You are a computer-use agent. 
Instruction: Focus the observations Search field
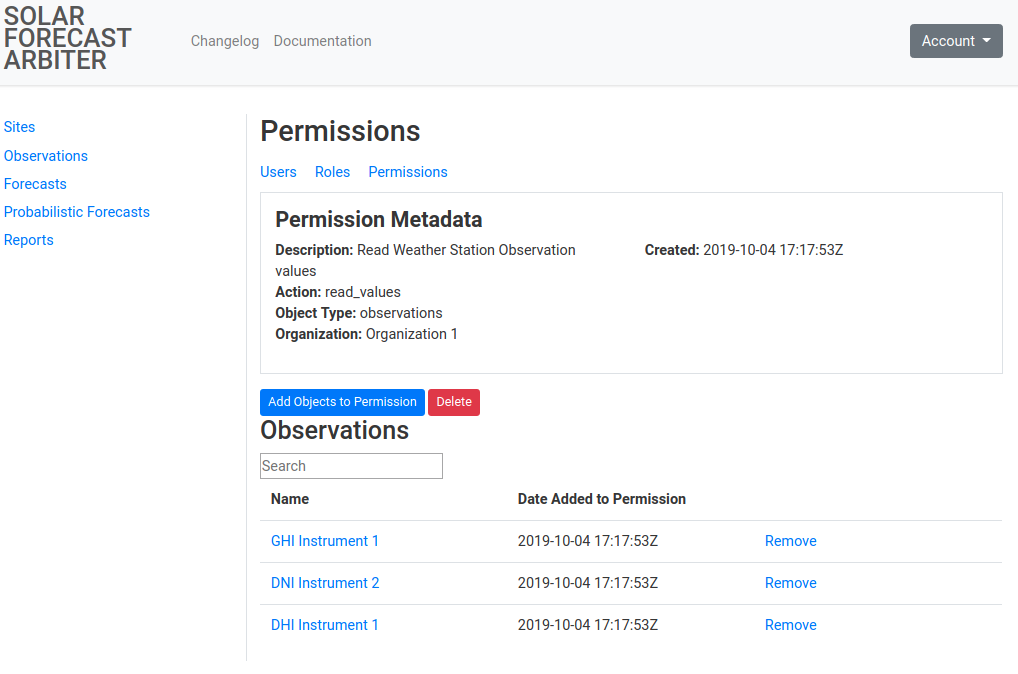coord(351,466)
